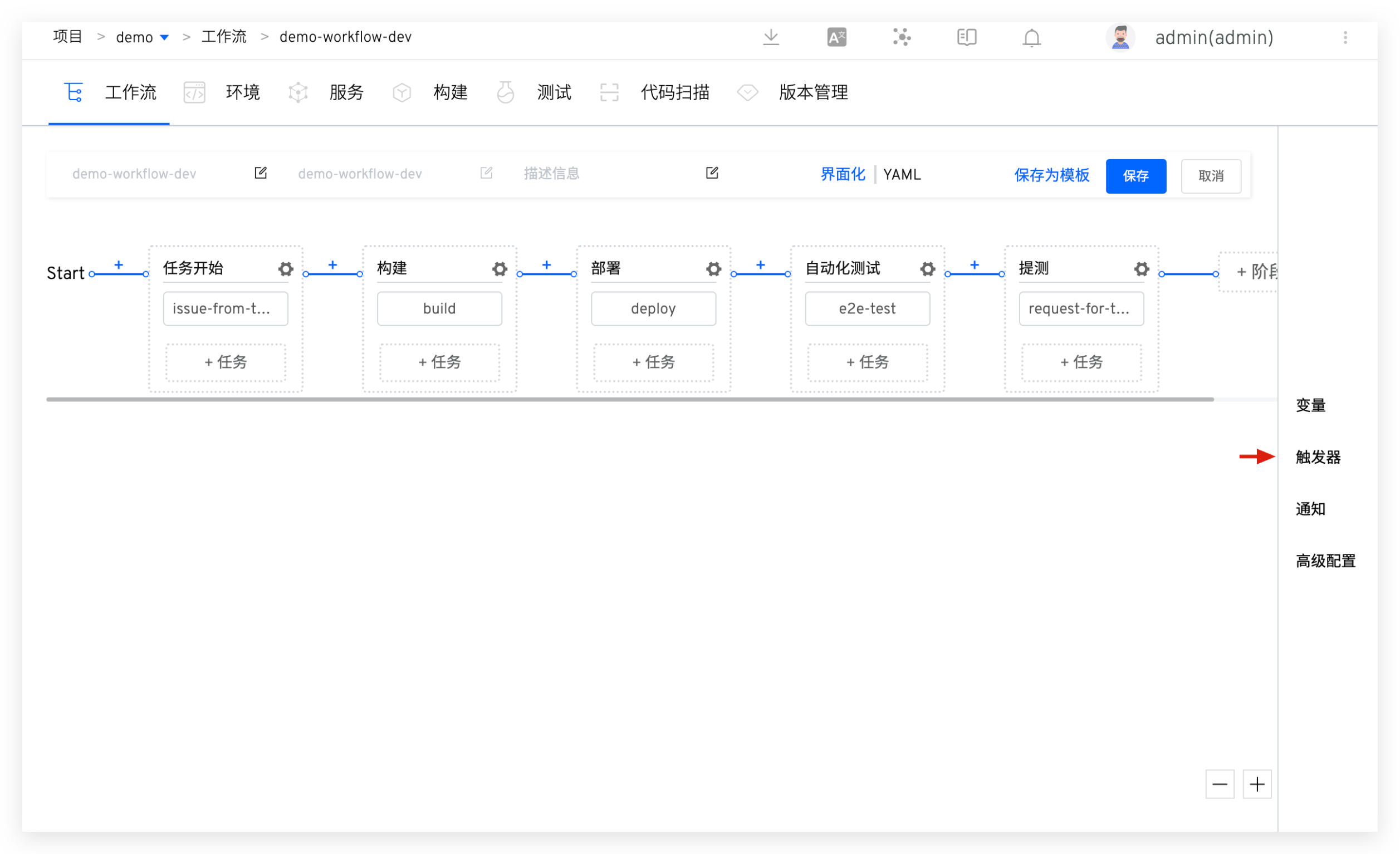Open the language translation icon
1400x854 pixels.
836,37
